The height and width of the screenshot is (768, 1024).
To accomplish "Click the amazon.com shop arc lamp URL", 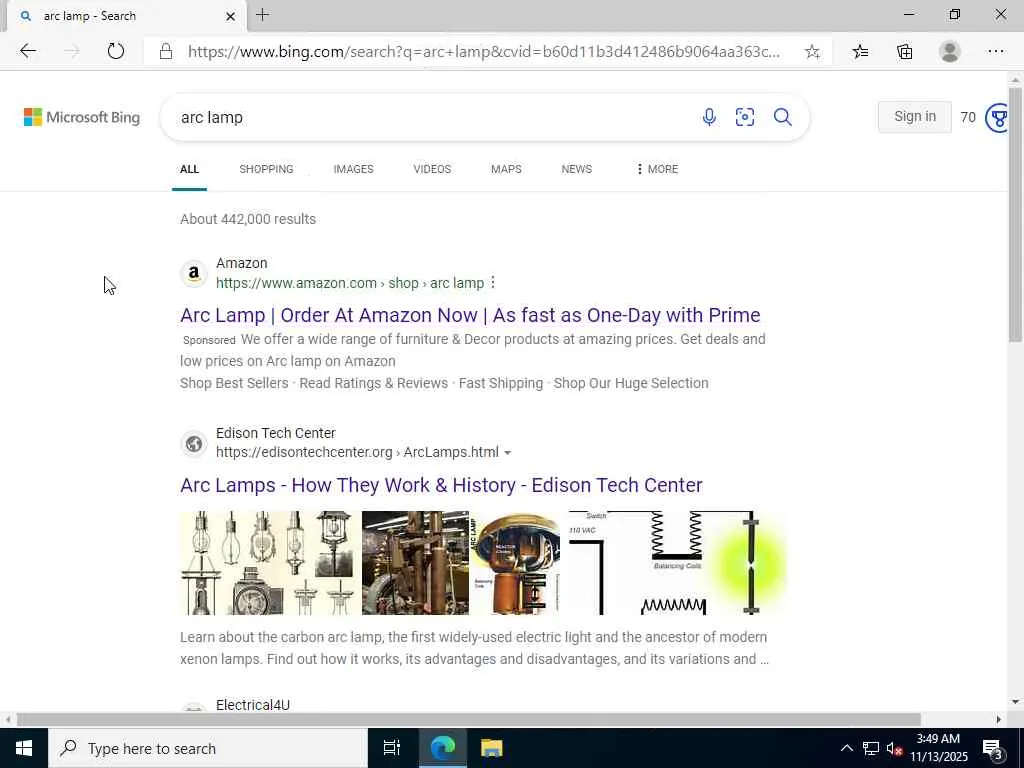I will click(x=350, y=283).
